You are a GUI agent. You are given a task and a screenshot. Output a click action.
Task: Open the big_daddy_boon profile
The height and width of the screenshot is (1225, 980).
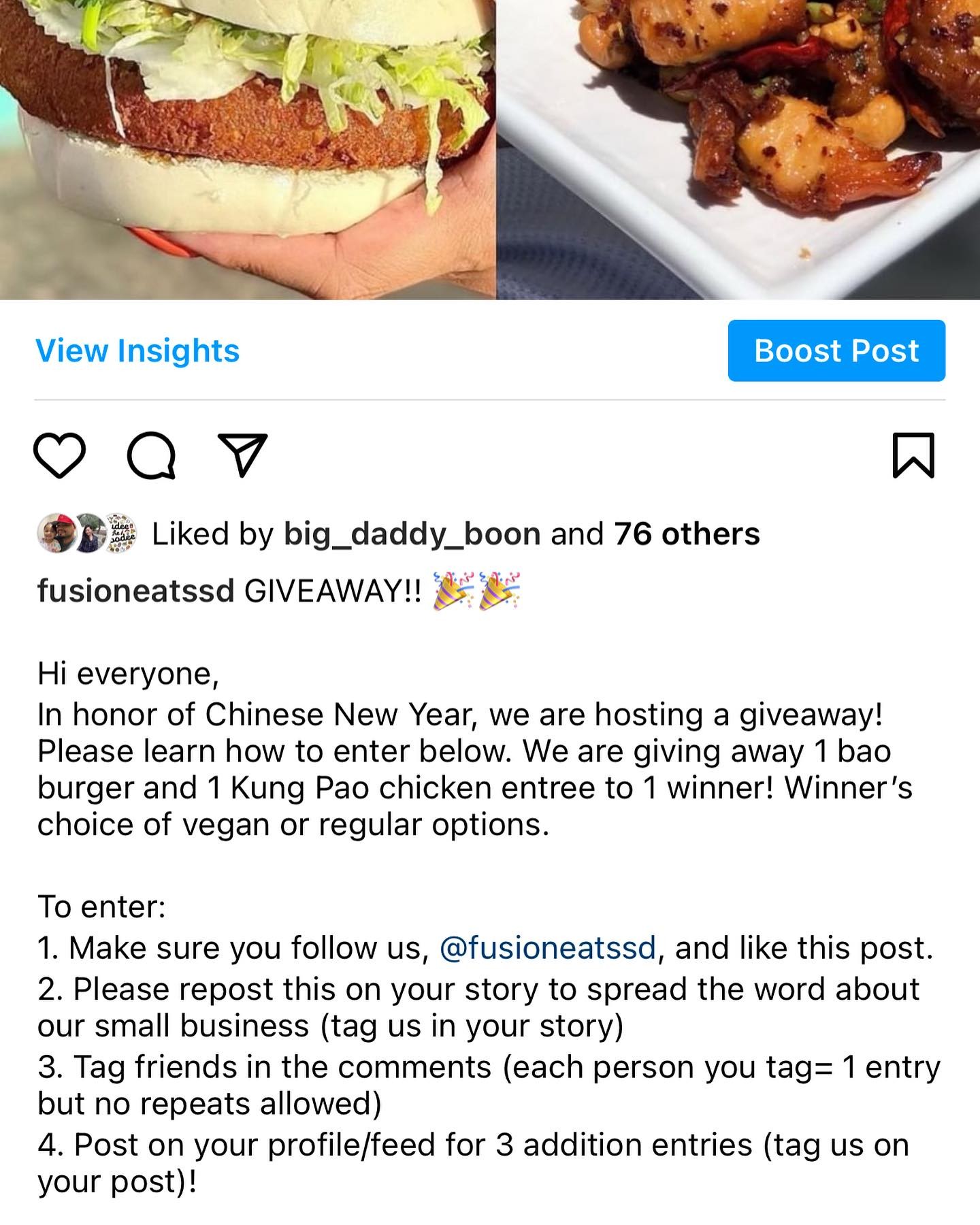point(412,534)
